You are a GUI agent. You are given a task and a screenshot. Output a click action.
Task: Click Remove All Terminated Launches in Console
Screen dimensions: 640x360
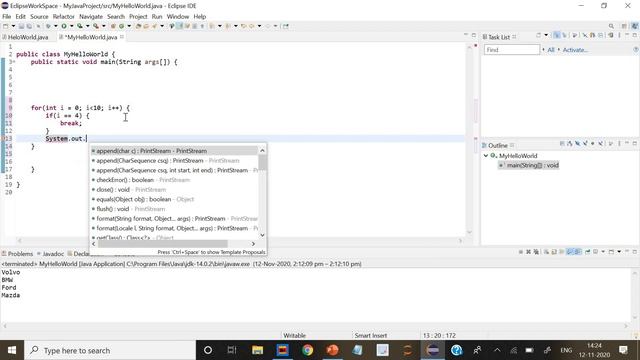536,252
